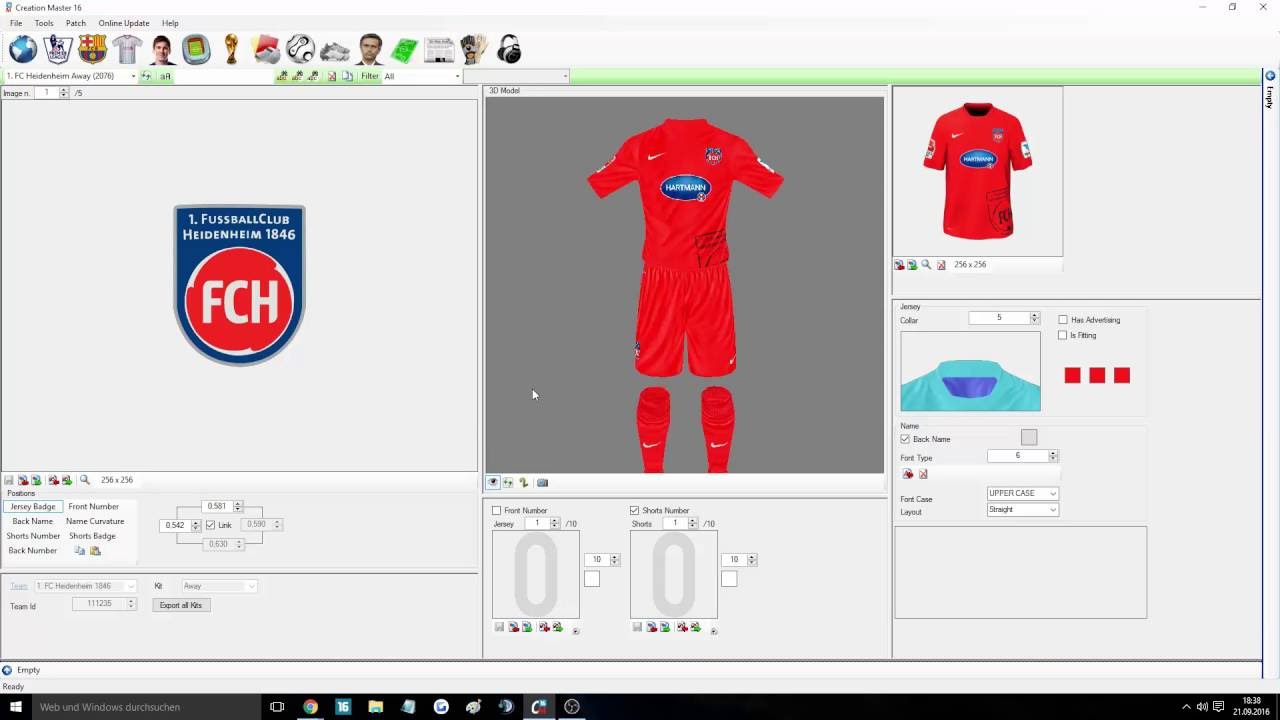The width and height of the screenshot is (1280, 720).
Task: Open the goalkeeper gloves icon
Action: (x=474, y=49)
